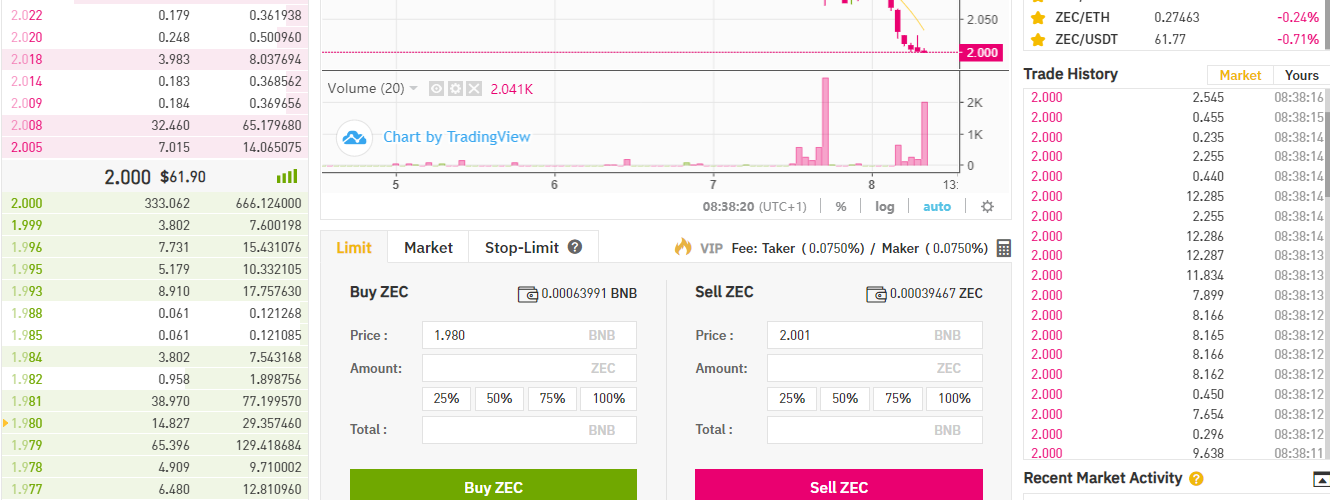The width and height of the screenshot is (1330, 500).
Task: Toggle log scale on chart
Action: (885, 207)
